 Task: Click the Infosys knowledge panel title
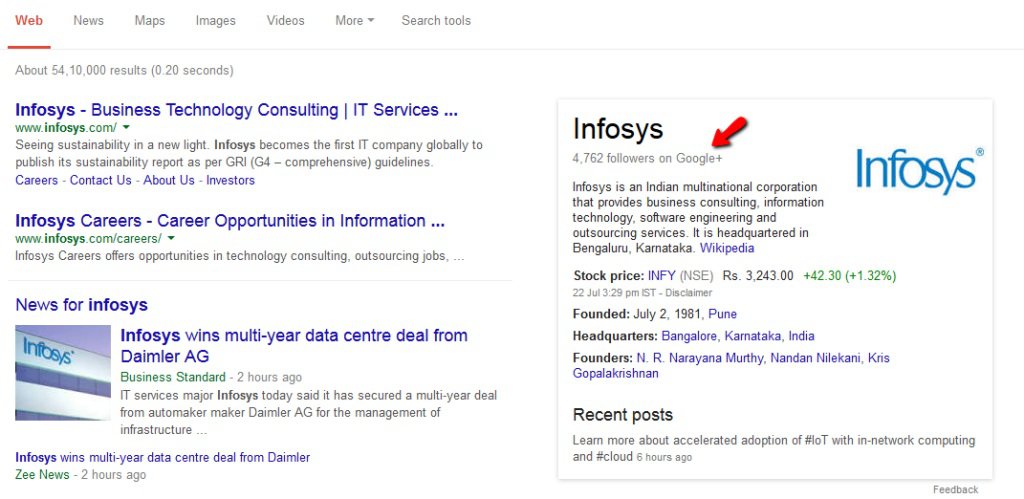coord(618,129)
